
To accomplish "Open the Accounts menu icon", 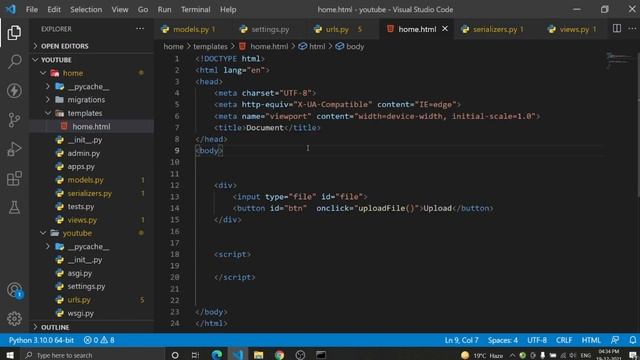I will [x=14, y=290].
